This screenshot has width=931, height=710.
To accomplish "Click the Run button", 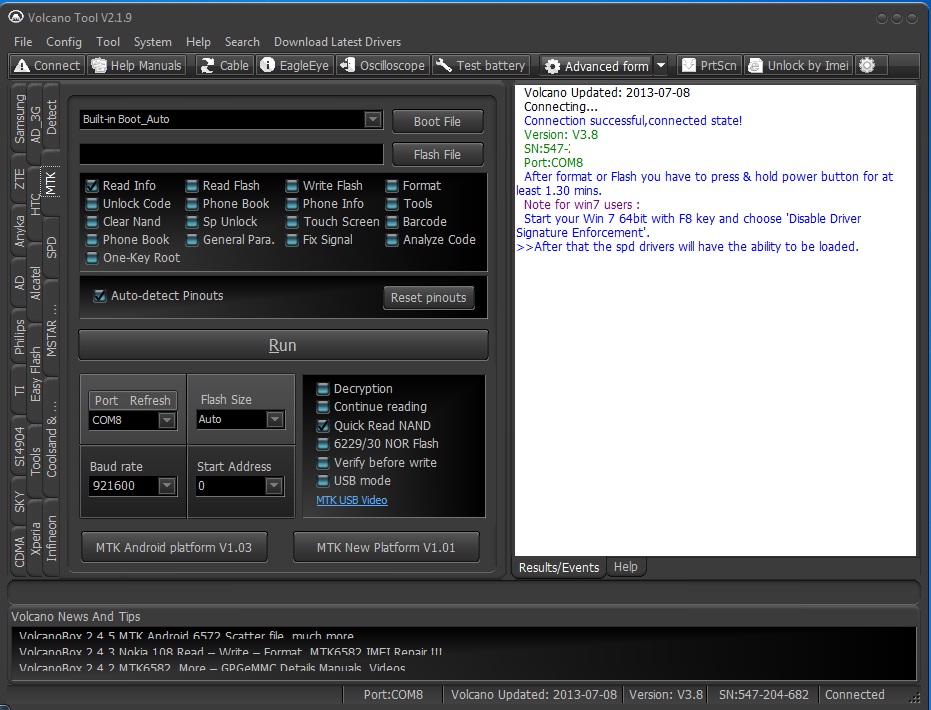I will point(283,346).
